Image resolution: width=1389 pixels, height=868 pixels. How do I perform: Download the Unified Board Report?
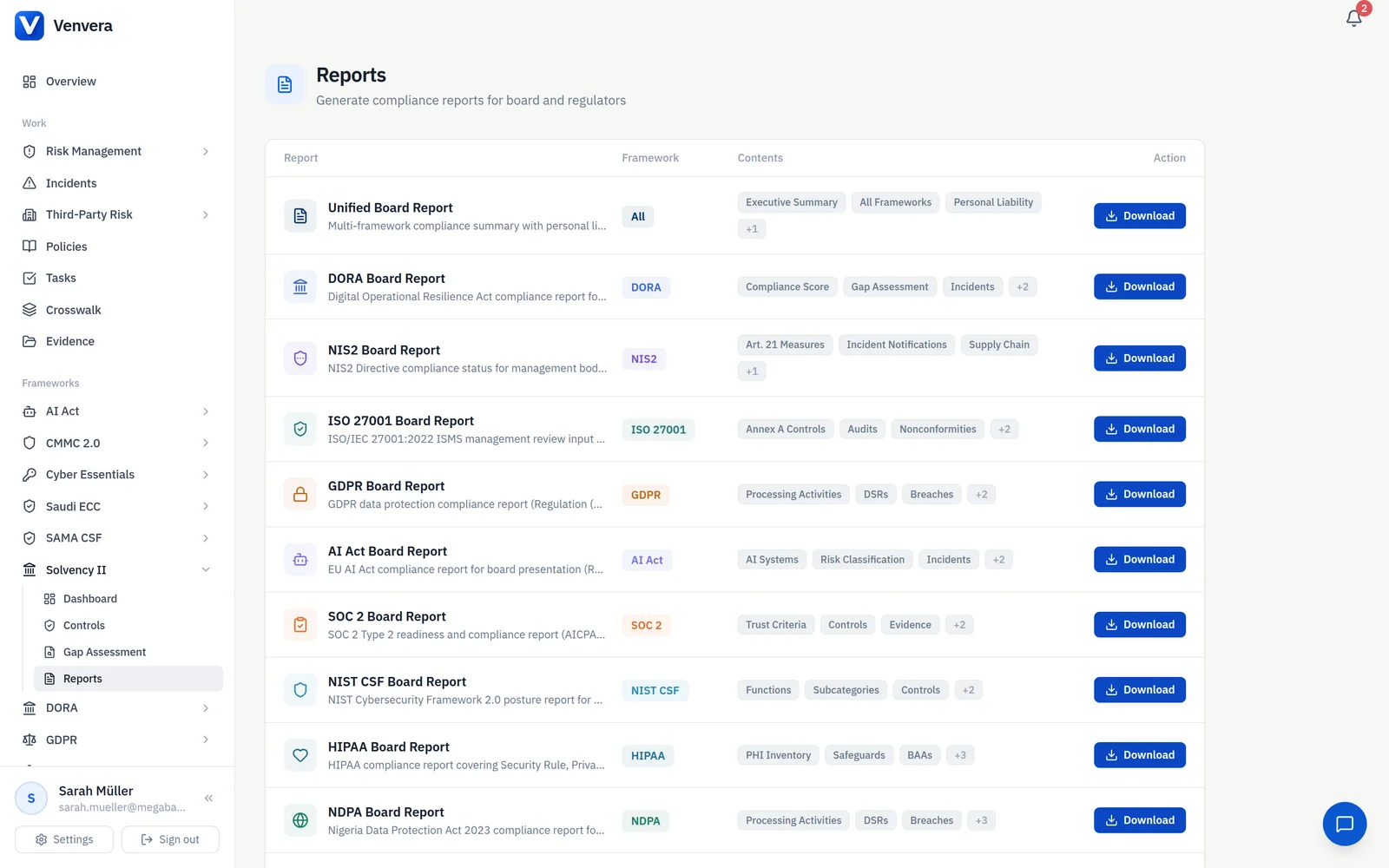pos(1139,216)
